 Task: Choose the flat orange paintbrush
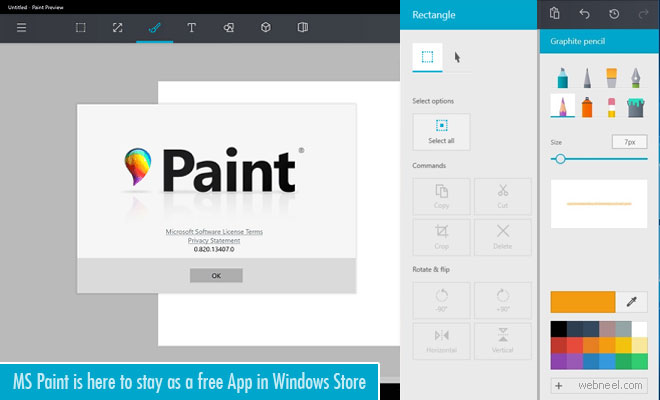click(612, 77)
